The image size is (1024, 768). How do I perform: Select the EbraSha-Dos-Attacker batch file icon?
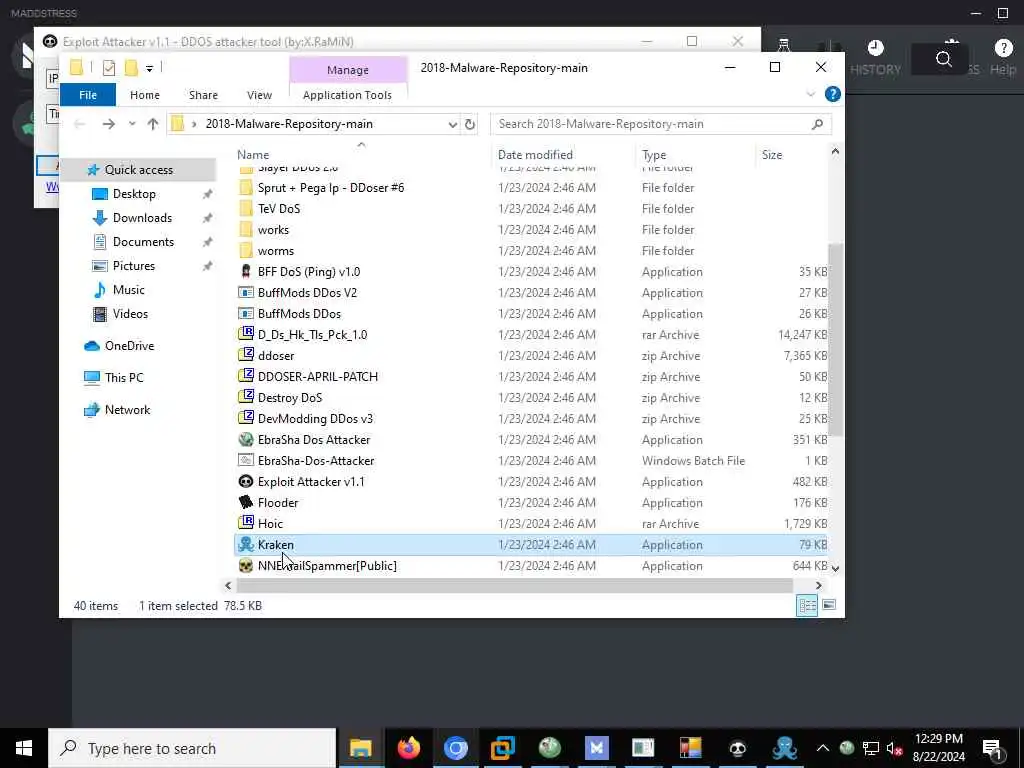click(246, 460)
